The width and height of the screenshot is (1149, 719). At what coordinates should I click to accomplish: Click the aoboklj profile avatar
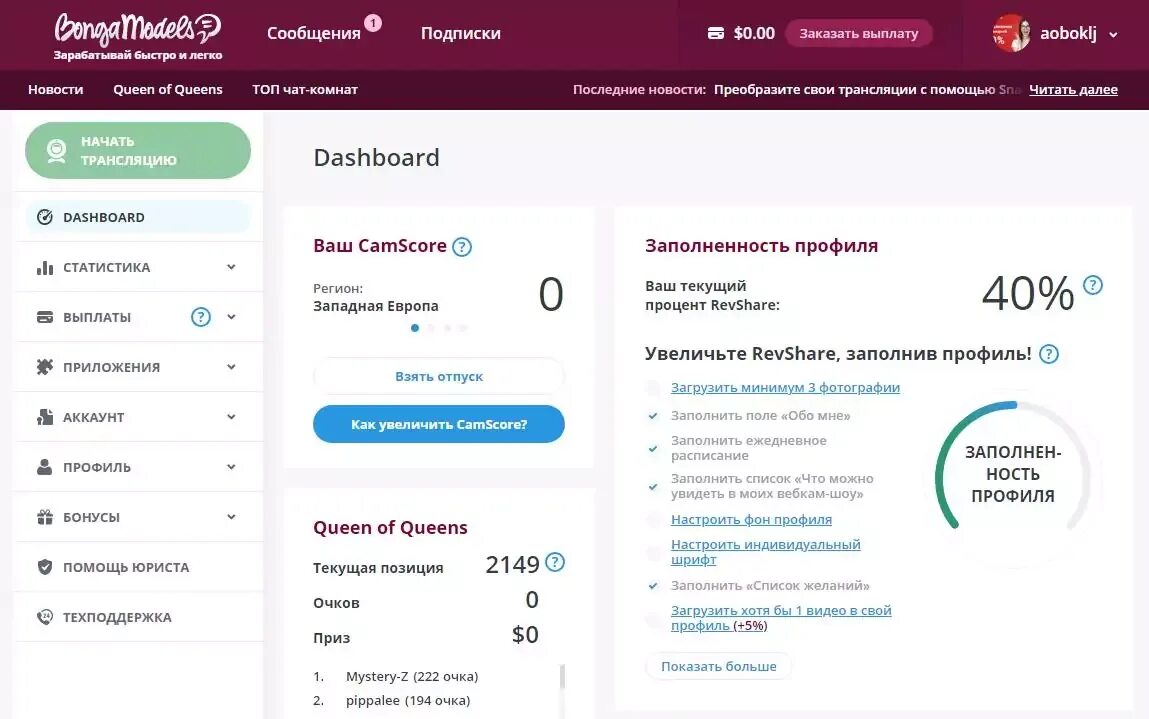pyautogui.click(x=1011, y=33)
